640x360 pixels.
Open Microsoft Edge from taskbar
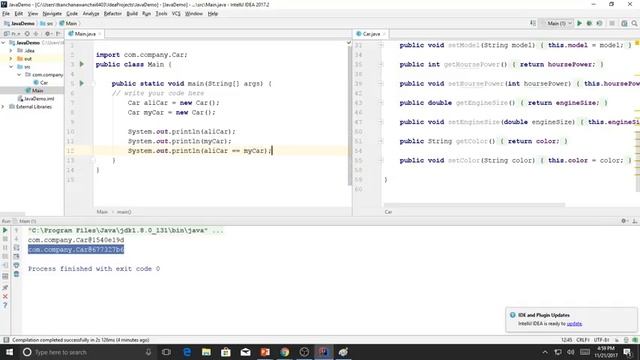pyautogui.click(x=187, y=352)
